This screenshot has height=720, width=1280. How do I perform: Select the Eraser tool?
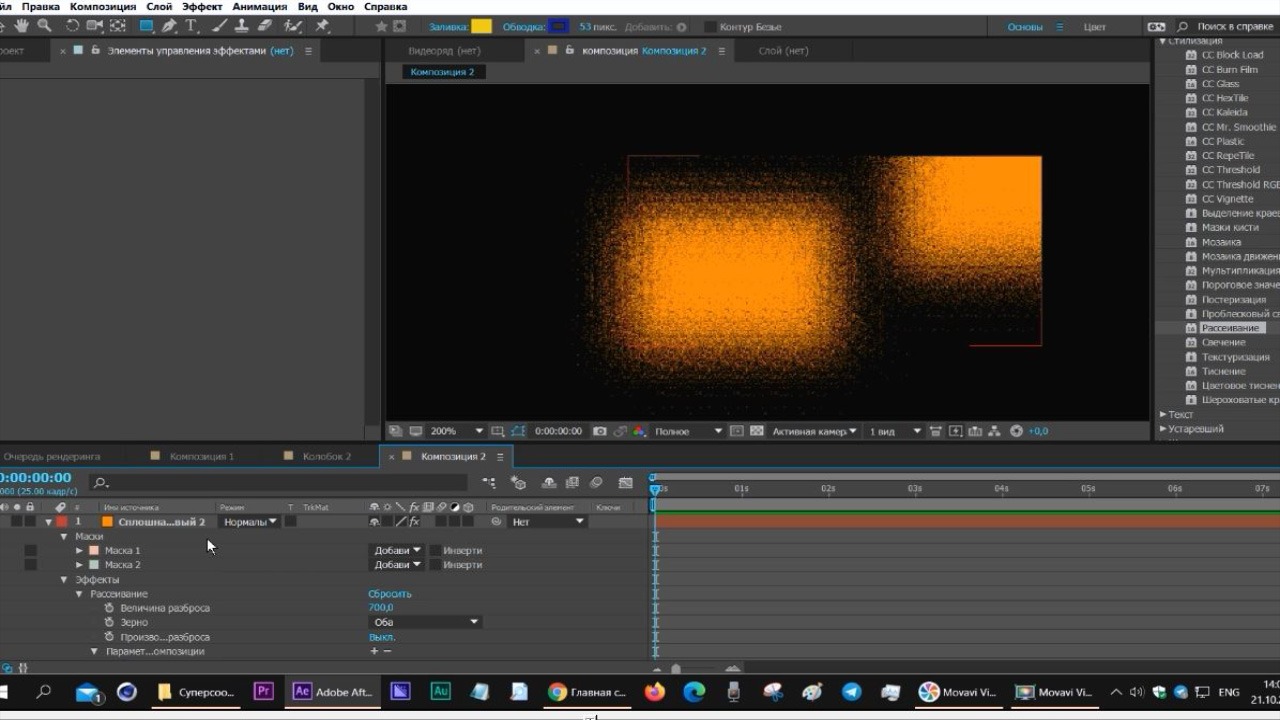[263, 24]
